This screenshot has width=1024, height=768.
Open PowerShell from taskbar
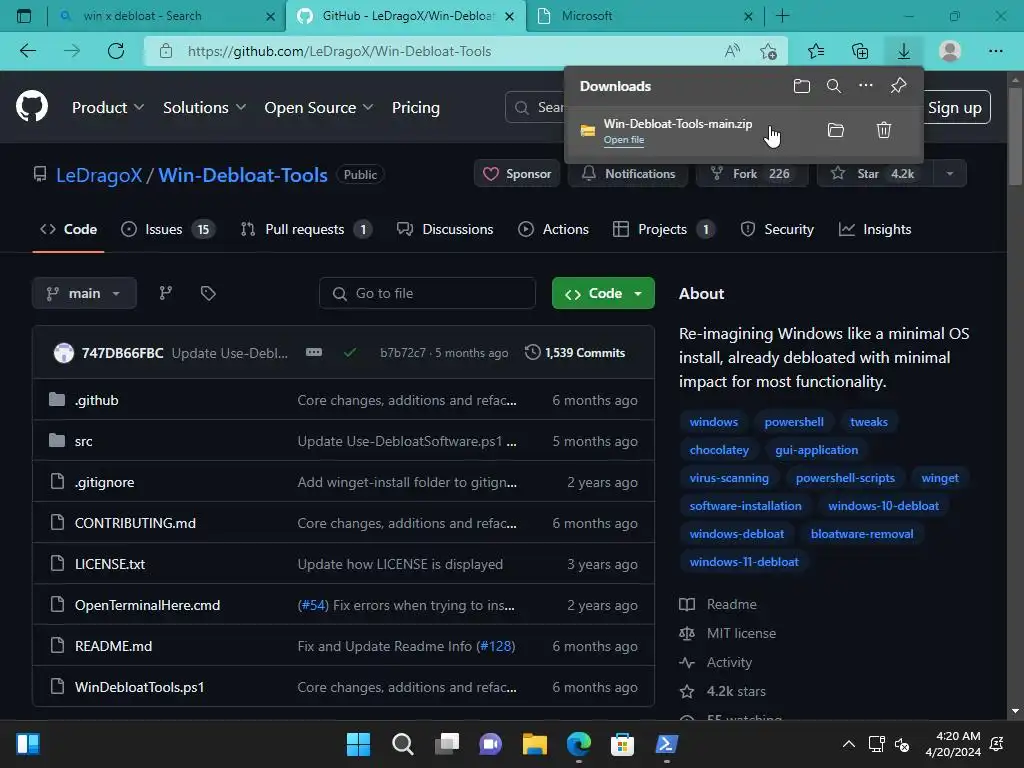[x=666, y=744]
